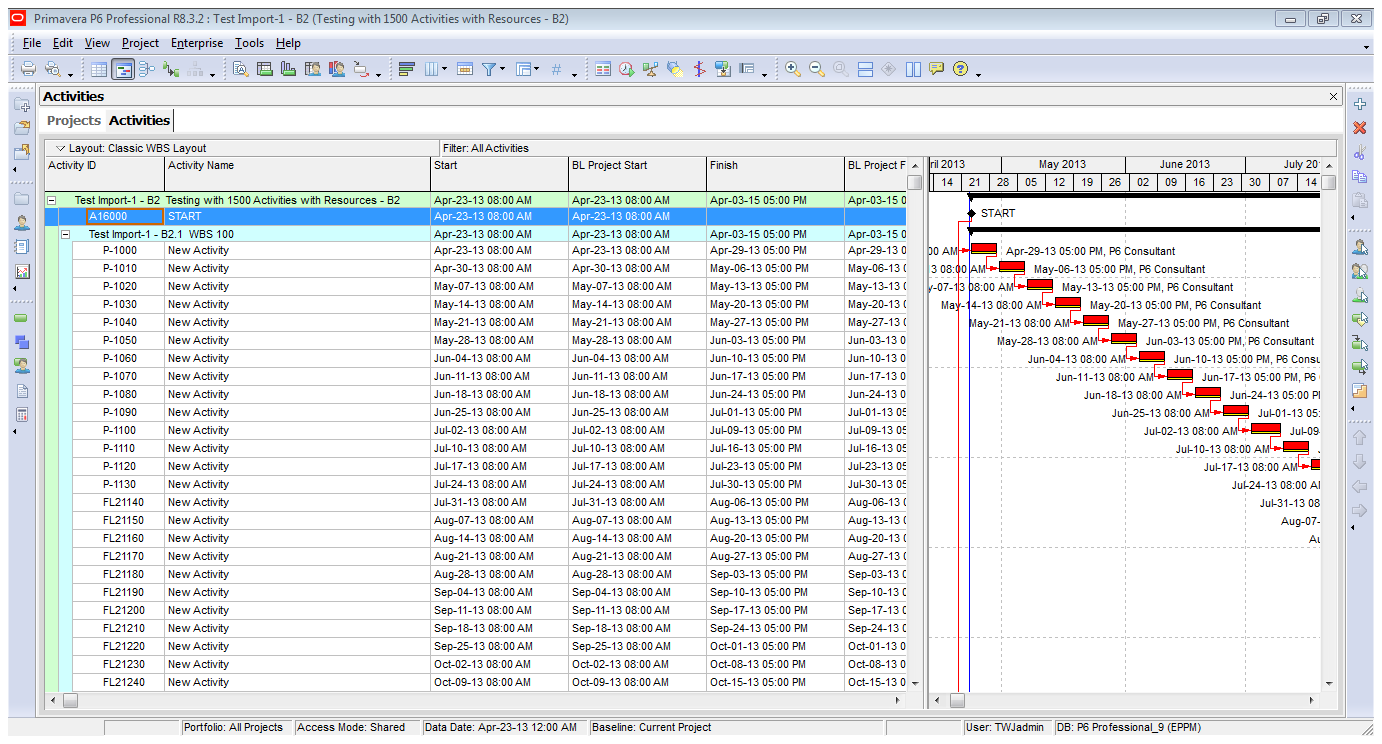The image size is (1382, 744).
Task: Open the toolbar options arrow after Print Preview
Action: [x=70, y=74]
